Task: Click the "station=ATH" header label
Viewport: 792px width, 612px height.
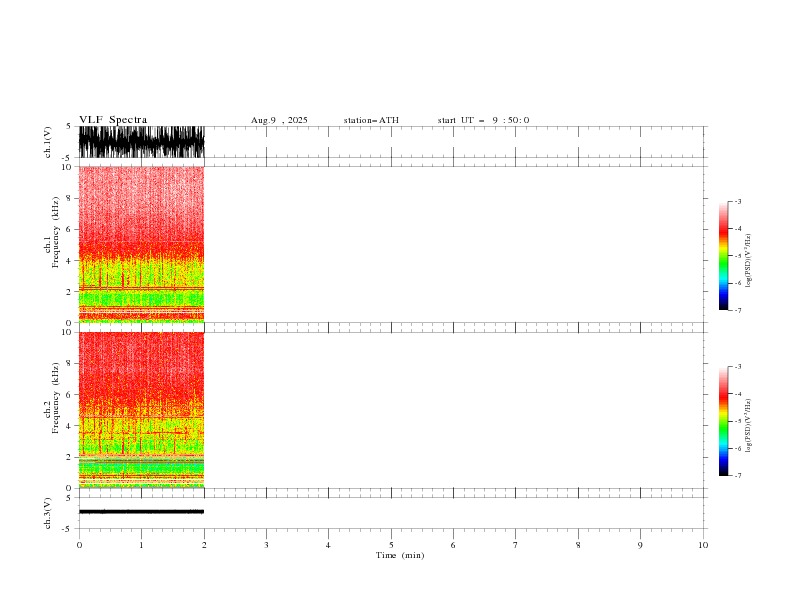Action: [x=371, y=120]
